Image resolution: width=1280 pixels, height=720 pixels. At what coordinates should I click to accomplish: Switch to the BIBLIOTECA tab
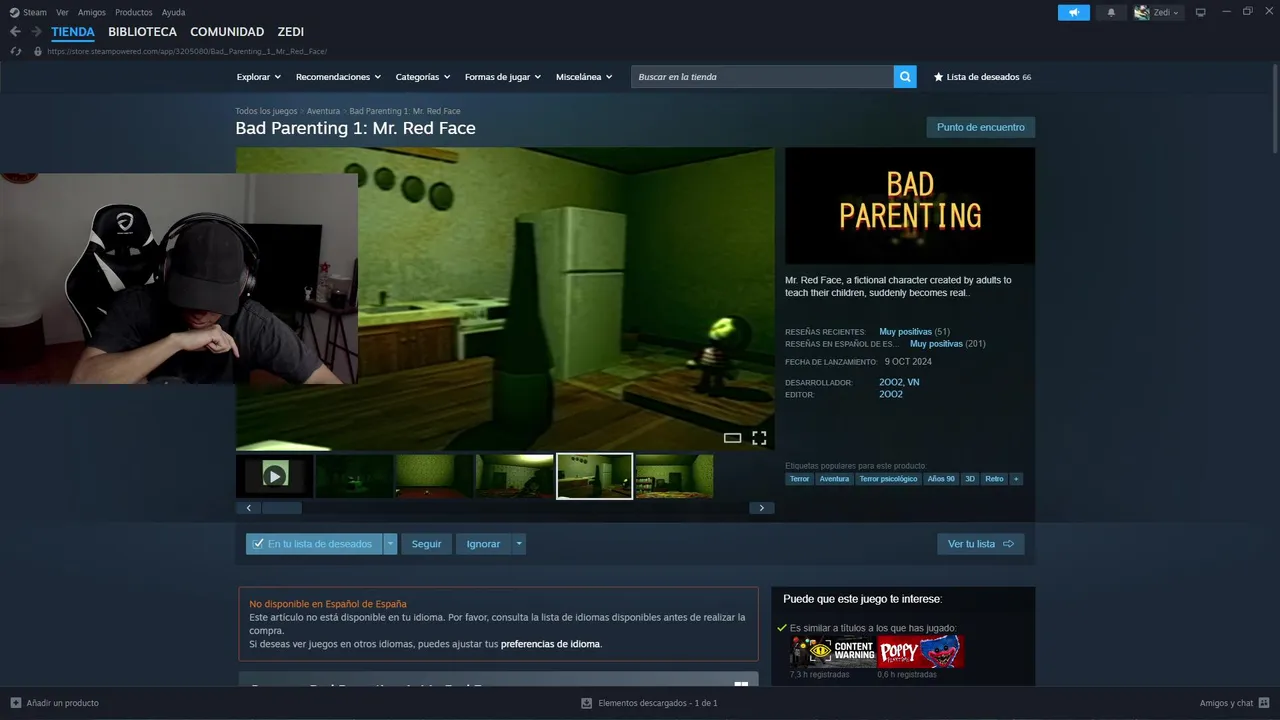pyautogui.click(x=142, y=32)
